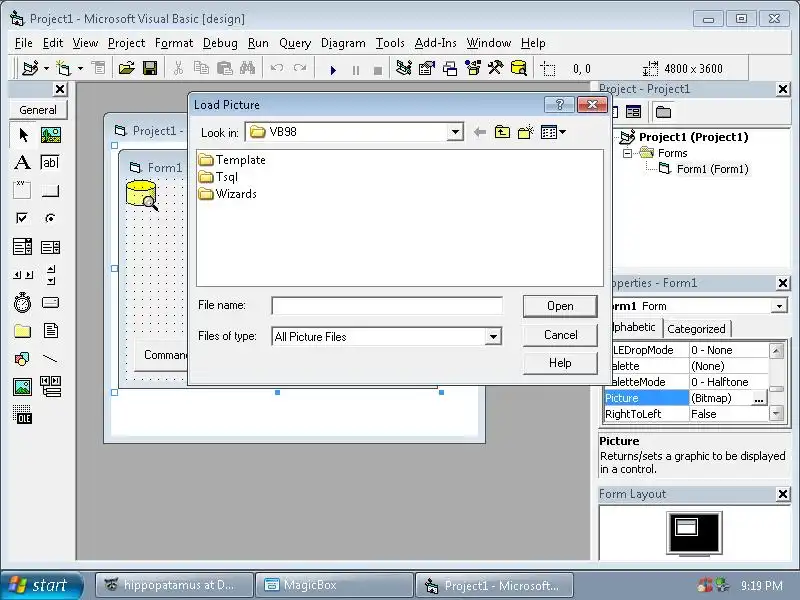Expand the Files of type dropdown
Viewport: 800px width, 600px height.
click(493, 337)
